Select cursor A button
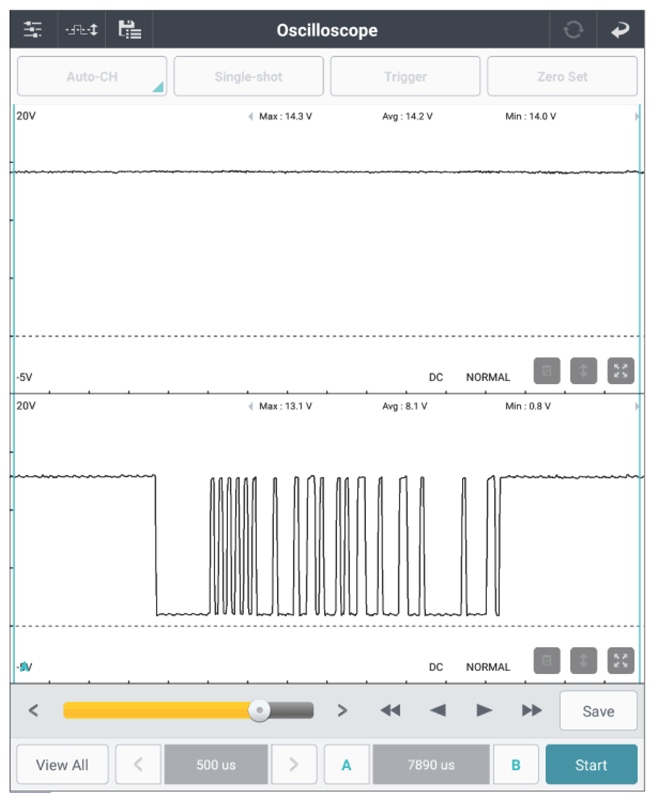 coord(346,765)
